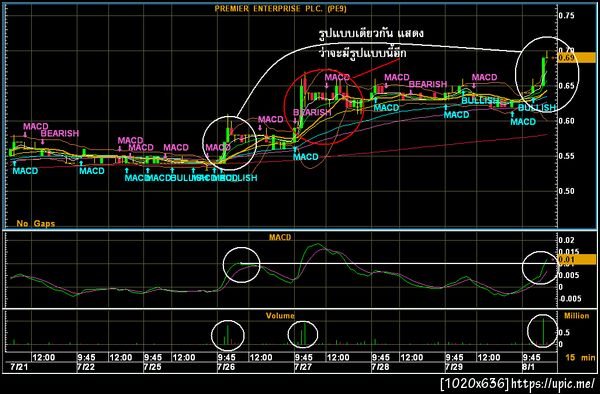600x394 pixels.
Task: Click the Volume panel title
Action: coord(280,316)
